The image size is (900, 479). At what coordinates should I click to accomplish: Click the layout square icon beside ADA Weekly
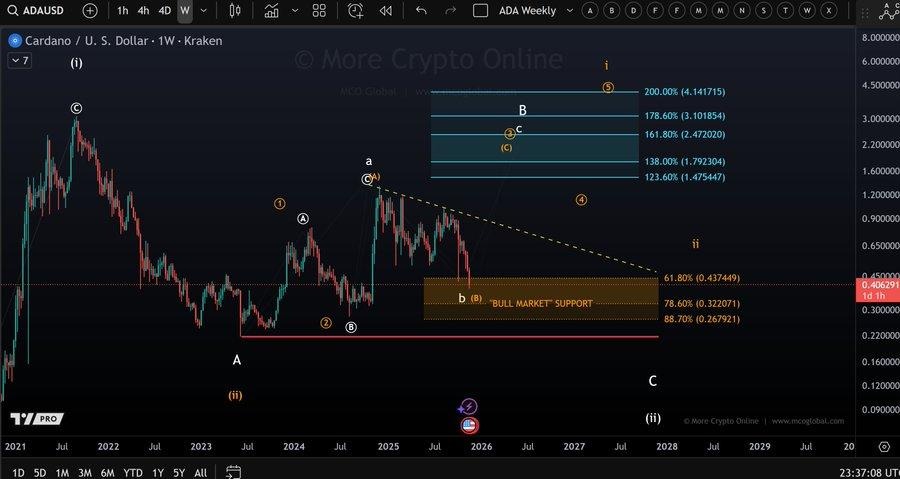tap(480, 10)
